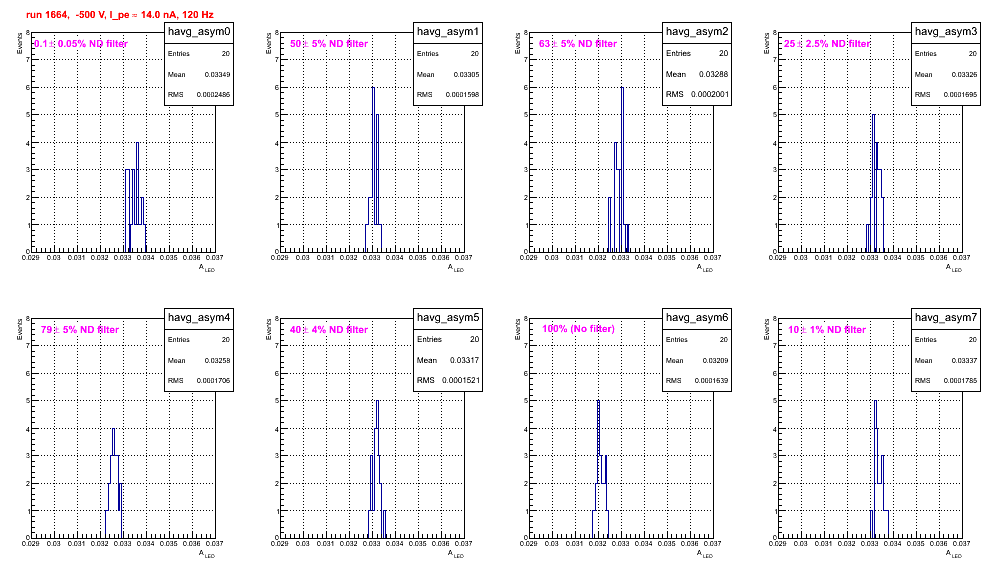The height and width of the screenshot is (572, 996).
Task: Click the havg_asym0 stats box title
Action: point(199,31)
